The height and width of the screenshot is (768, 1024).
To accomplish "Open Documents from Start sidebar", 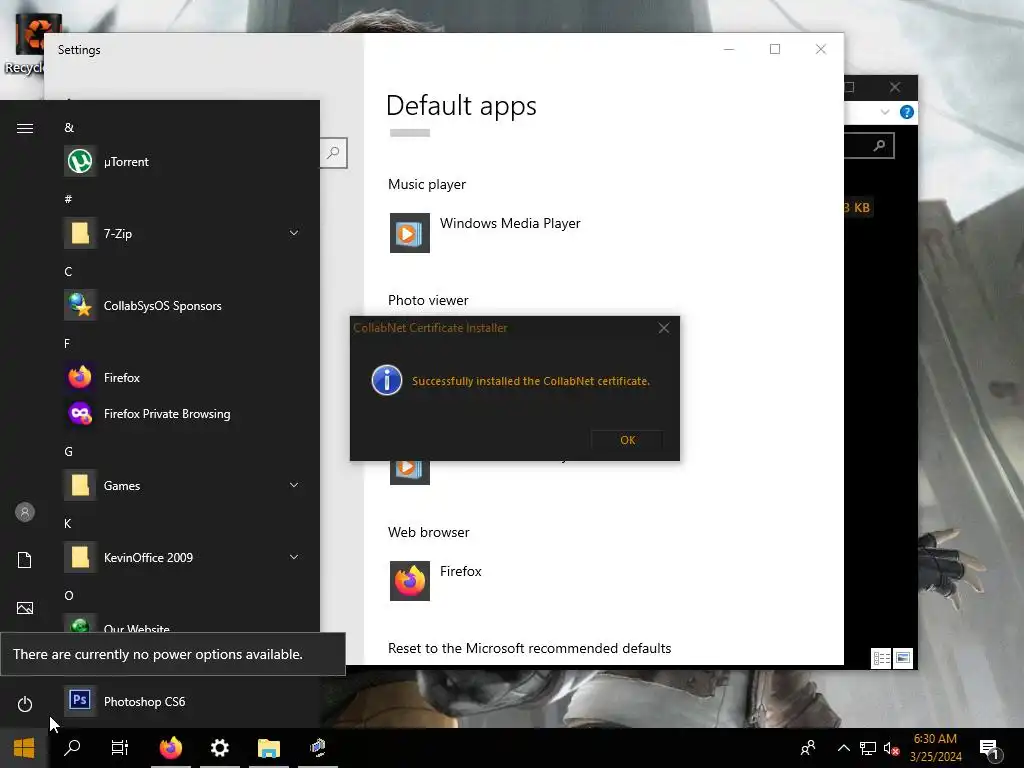I will (25, 560).
